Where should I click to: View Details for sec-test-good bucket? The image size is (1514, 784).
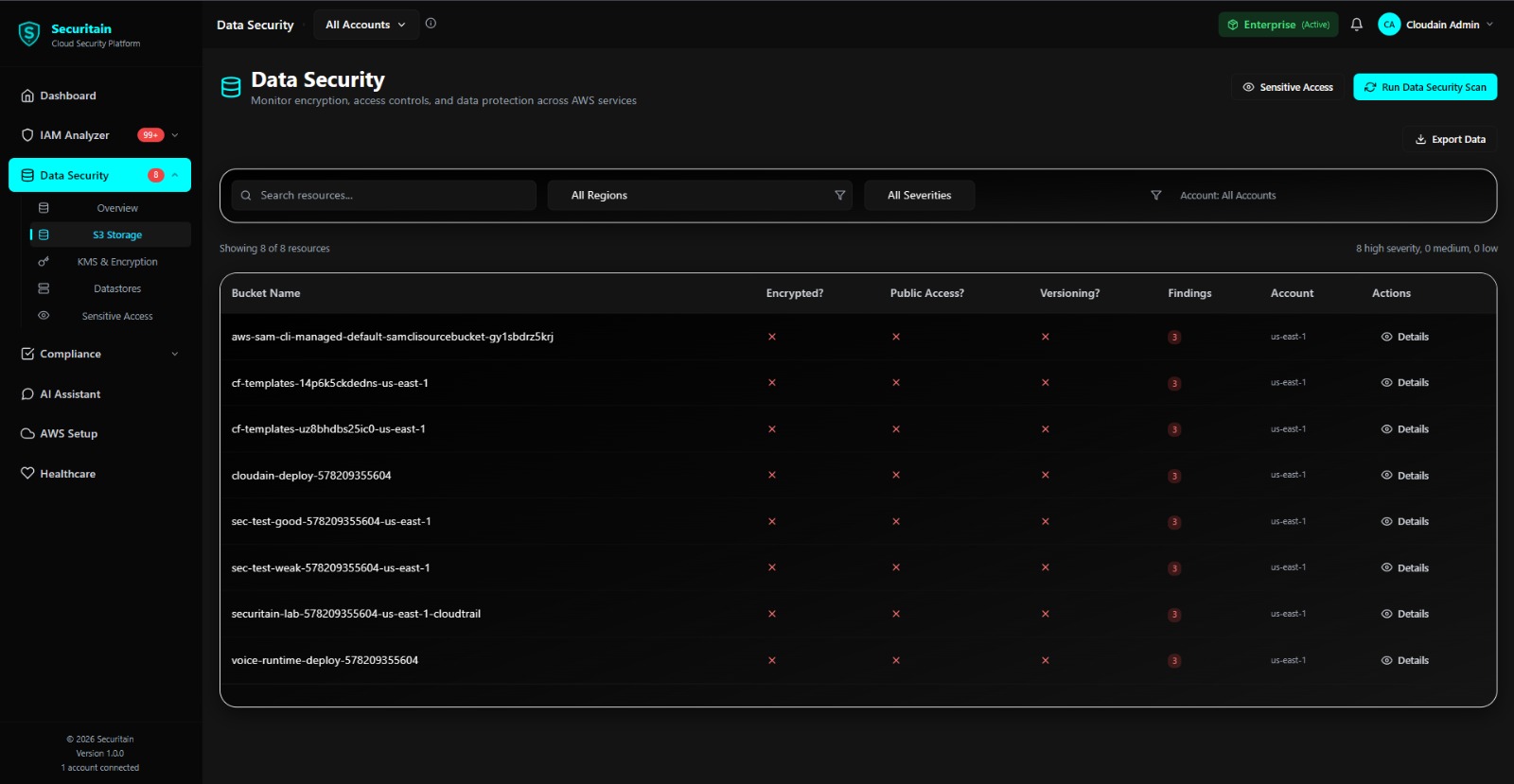click(1405, 522)
